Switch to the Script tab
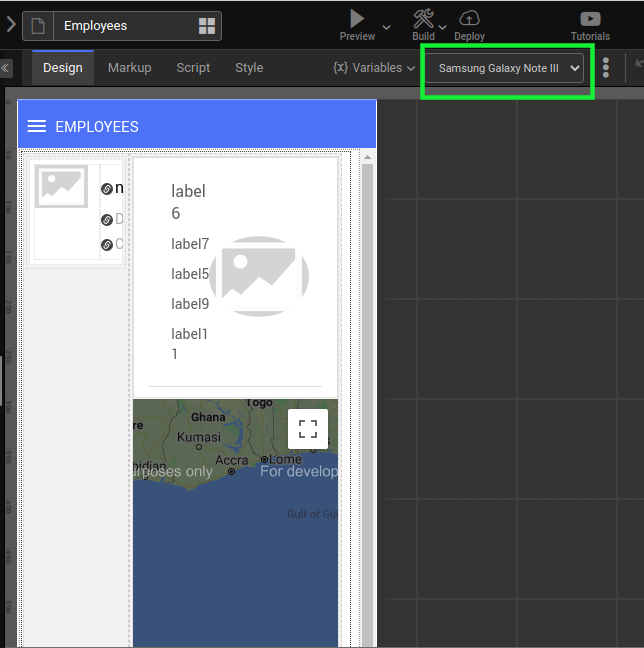The height and width of the screenshot is (648, 644). coord(193,68)
